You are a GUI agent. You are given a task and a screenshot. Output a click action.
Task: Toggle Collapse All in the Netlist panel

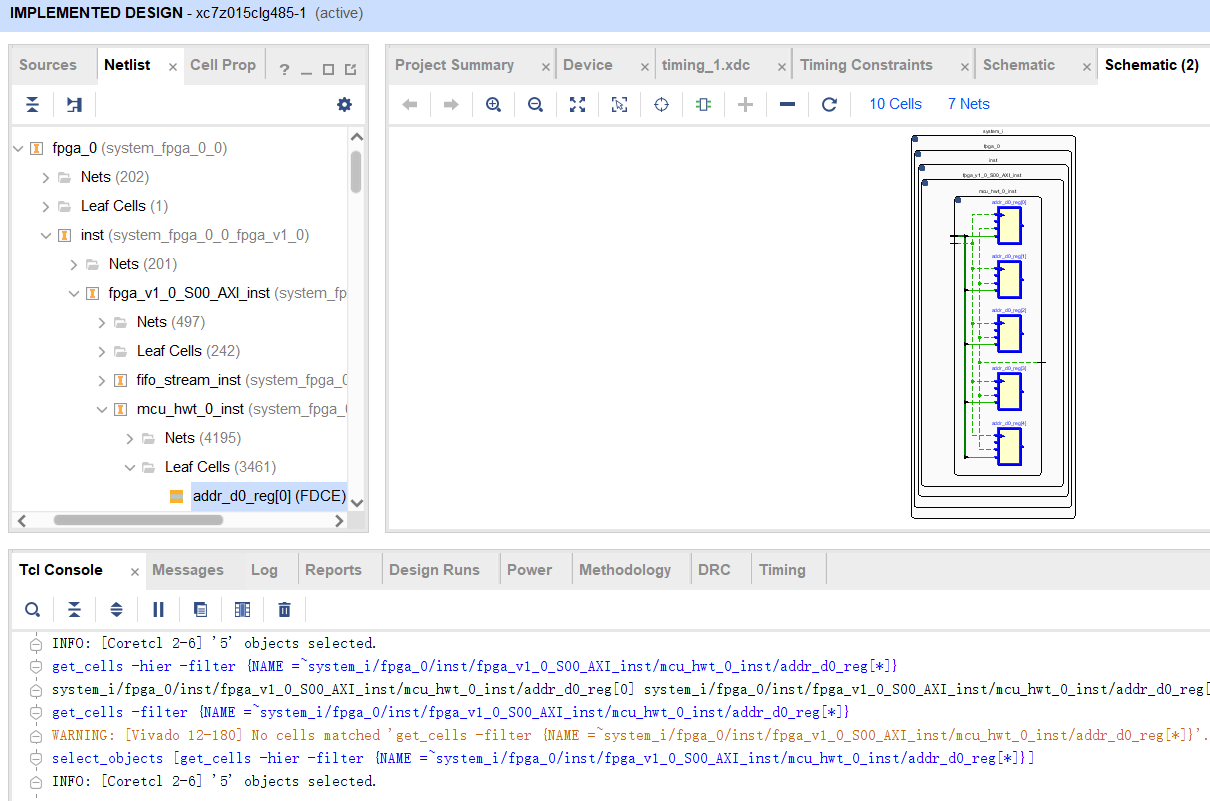click(x=32, y=104)
